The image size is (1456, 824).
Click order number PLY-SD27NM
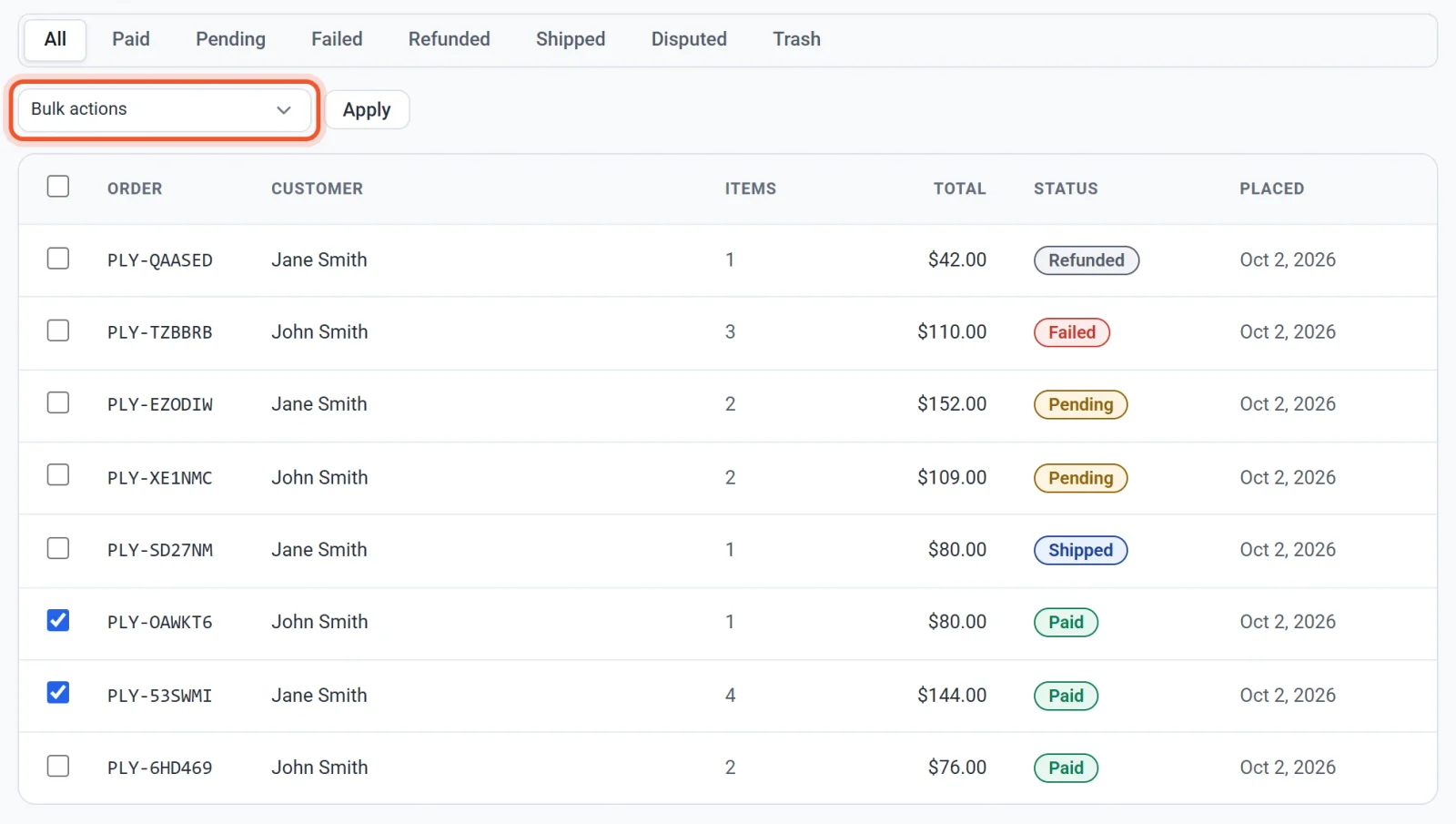[x=160, y=550]
